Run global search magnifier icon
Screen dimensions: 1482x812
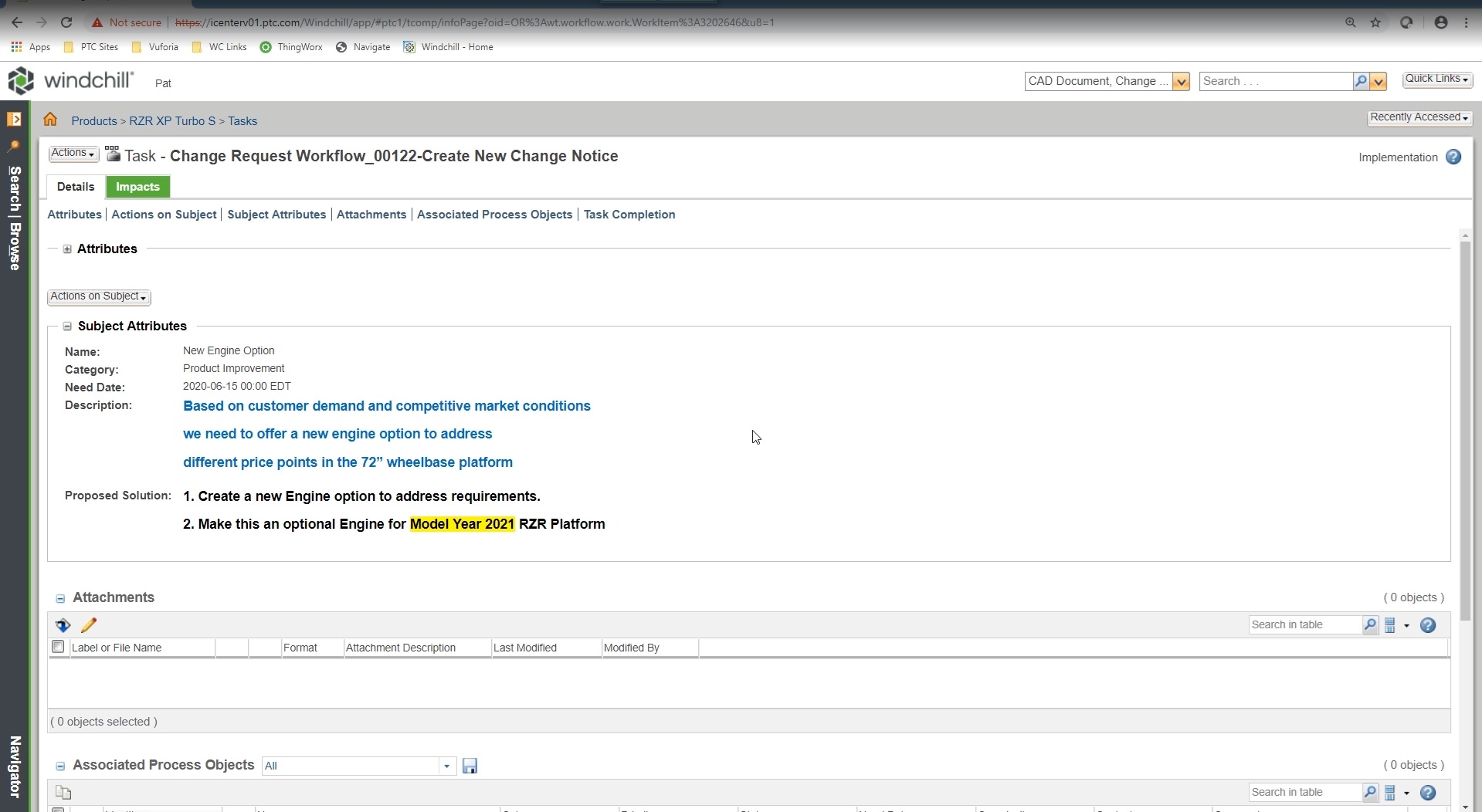[1361, 81]
